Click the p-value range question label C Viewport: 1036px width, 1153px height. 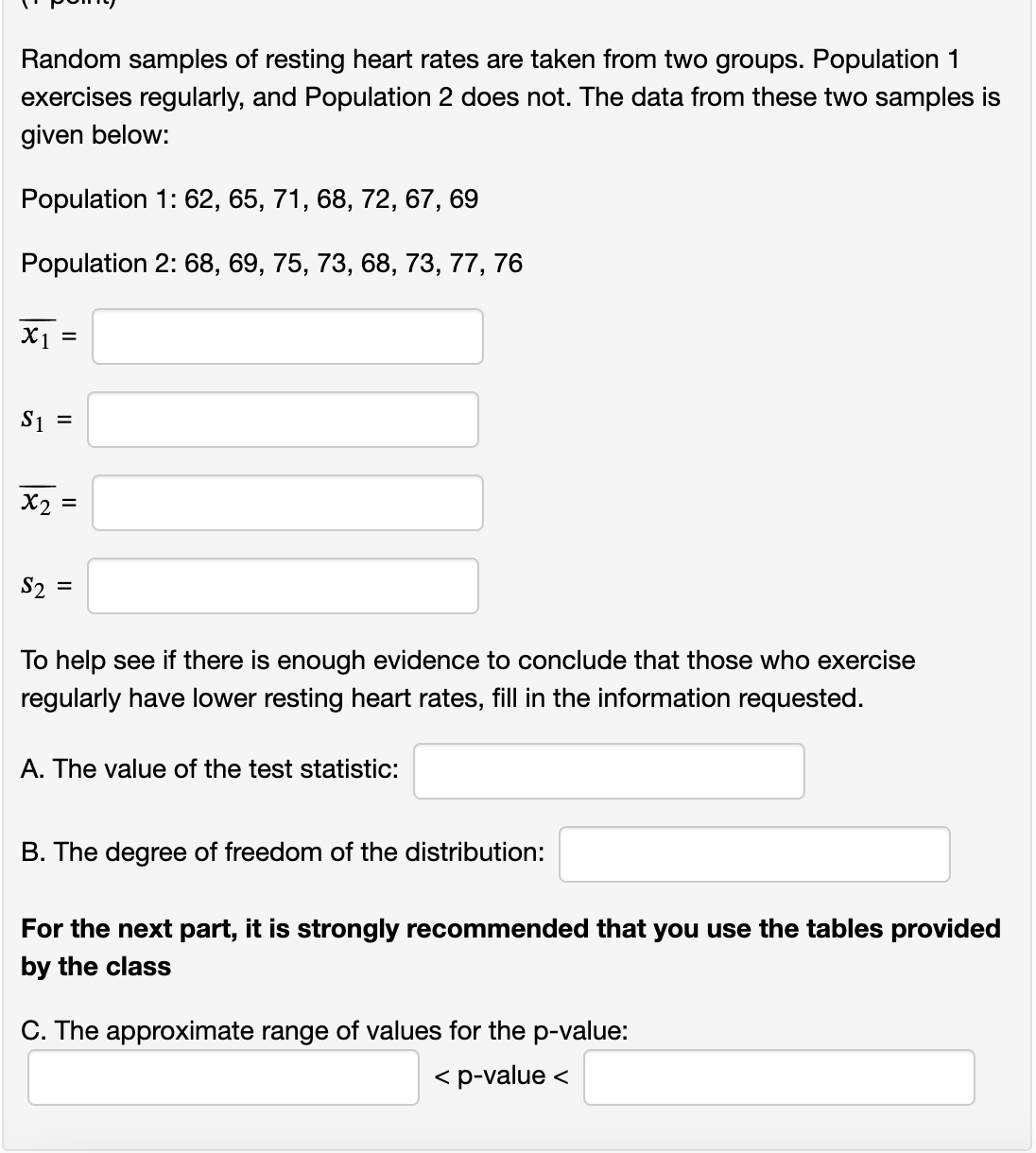click(323, 1031)
